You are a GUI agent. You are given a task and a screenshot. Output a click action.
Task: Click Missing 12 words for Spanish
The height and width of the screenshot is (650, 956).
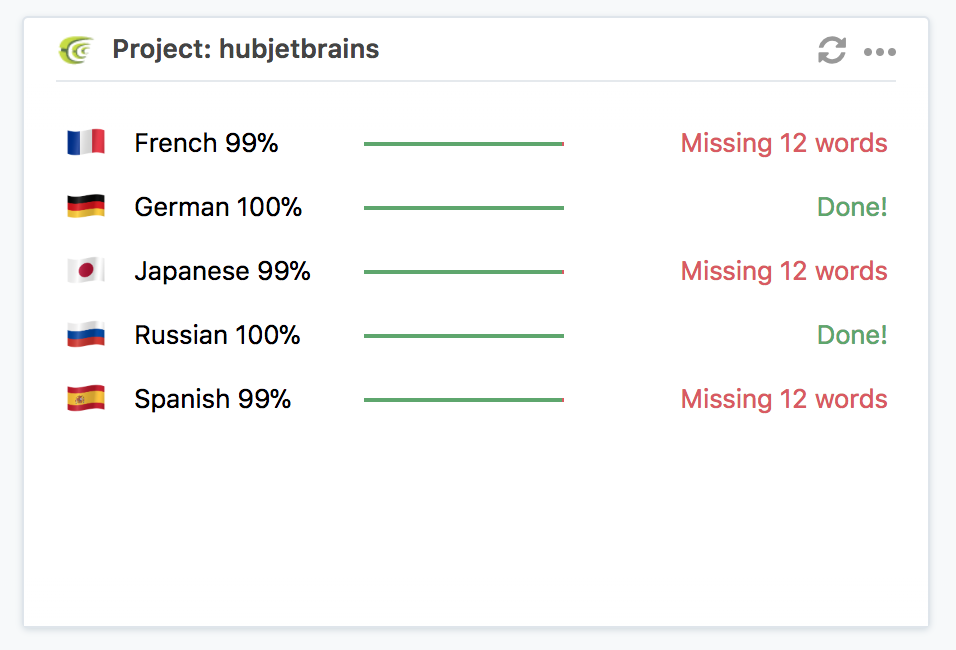784,399
